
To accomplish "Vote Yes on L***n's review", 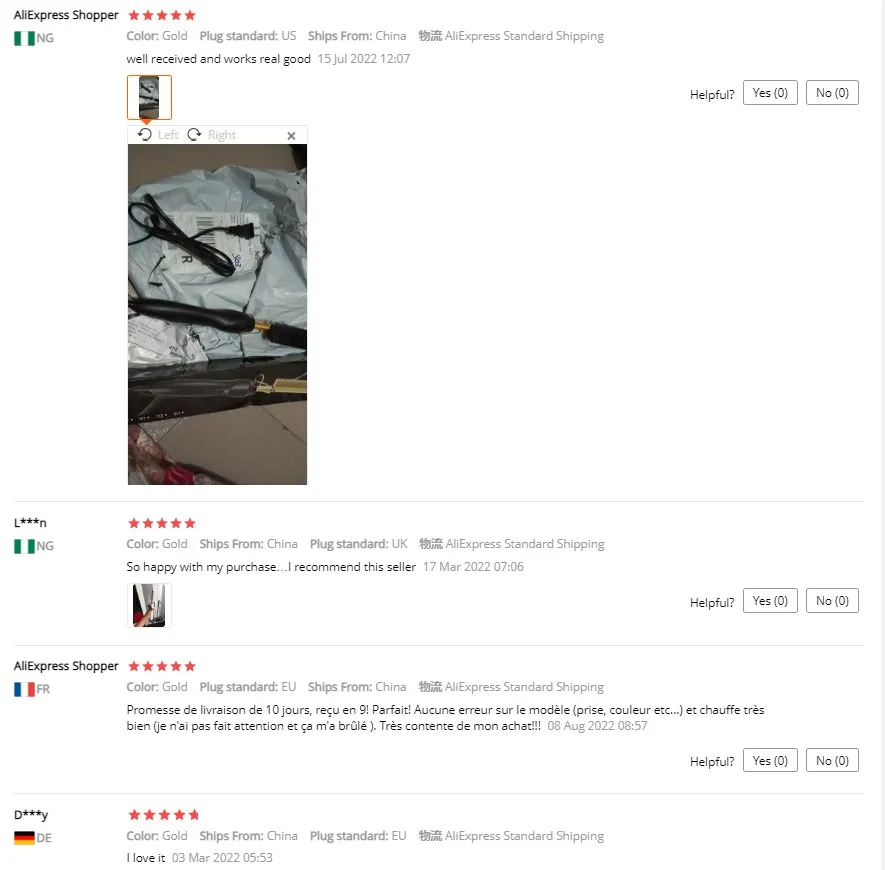I will coord(770,601).
